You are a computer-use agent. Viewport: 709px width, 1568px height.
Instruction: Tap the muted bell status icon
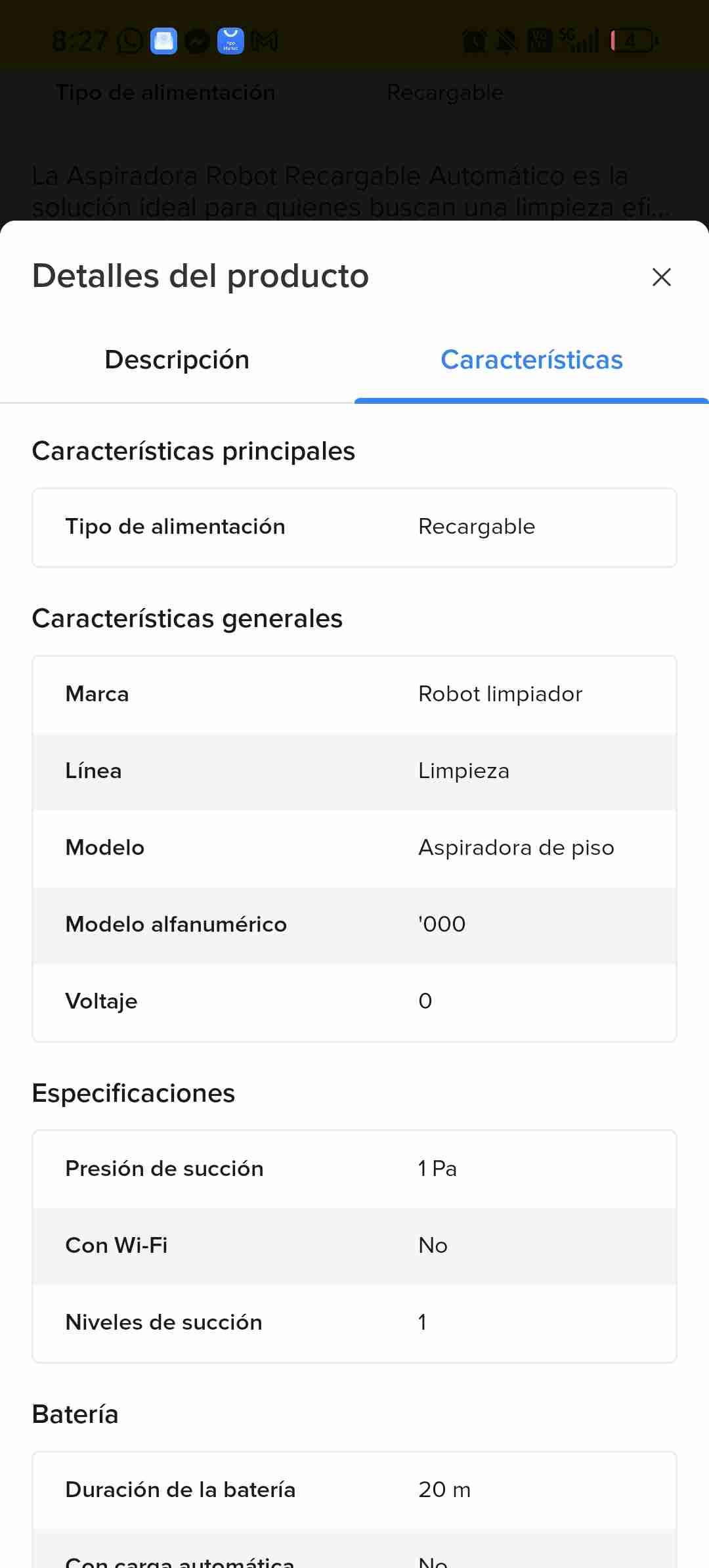pos(506,41)
